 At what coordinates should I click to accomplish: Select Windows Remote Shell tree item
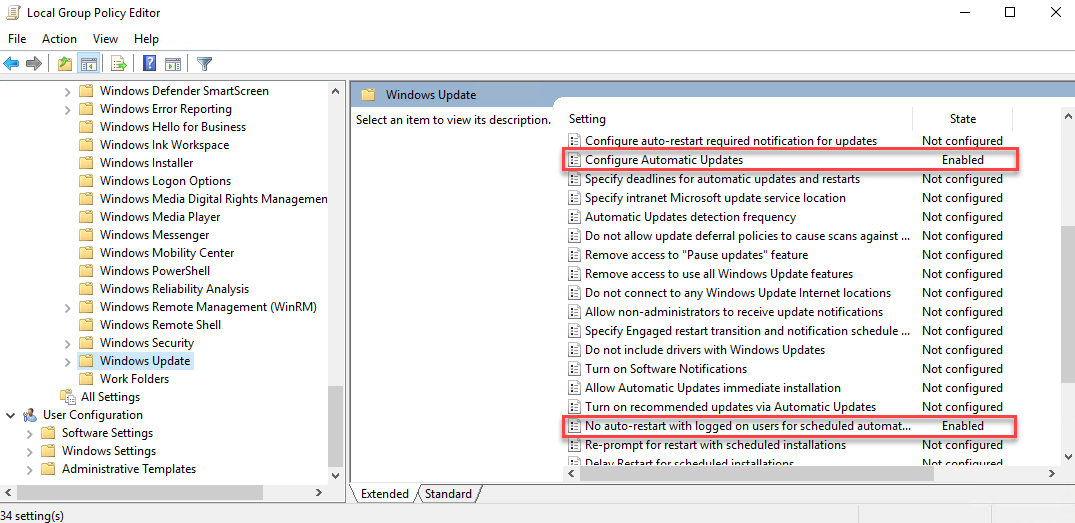[160, 325]
